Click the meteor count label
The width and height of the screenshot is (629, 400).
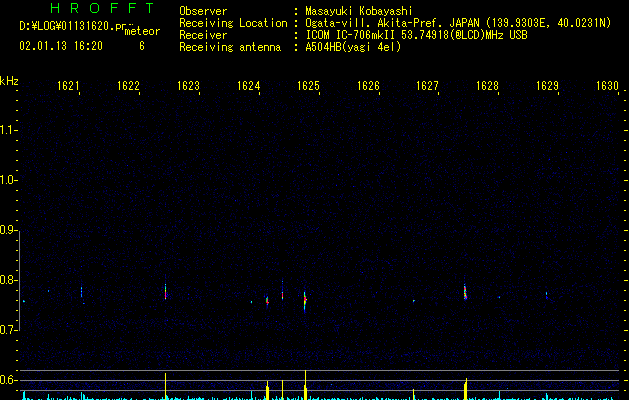pyautogui.click(x=142, y=31)
